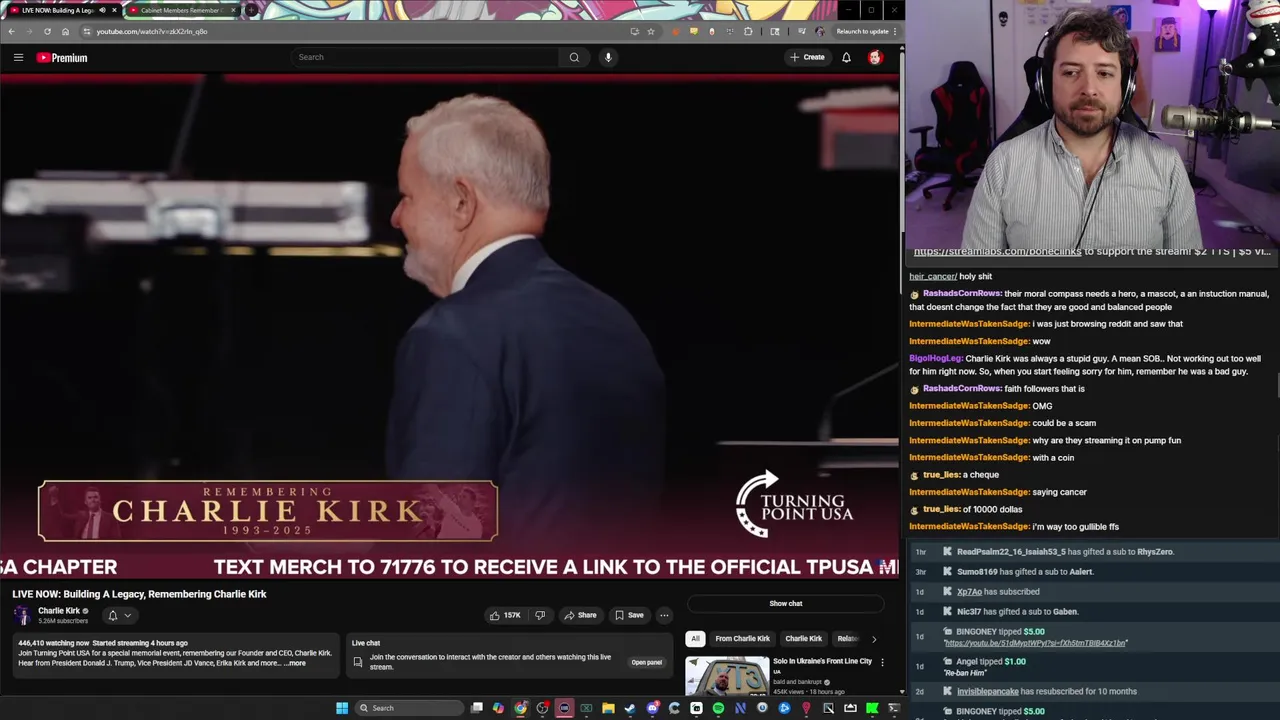1280x720 pixels.
Task: Reload the page with the refresh icon
Action: point(47,31)
